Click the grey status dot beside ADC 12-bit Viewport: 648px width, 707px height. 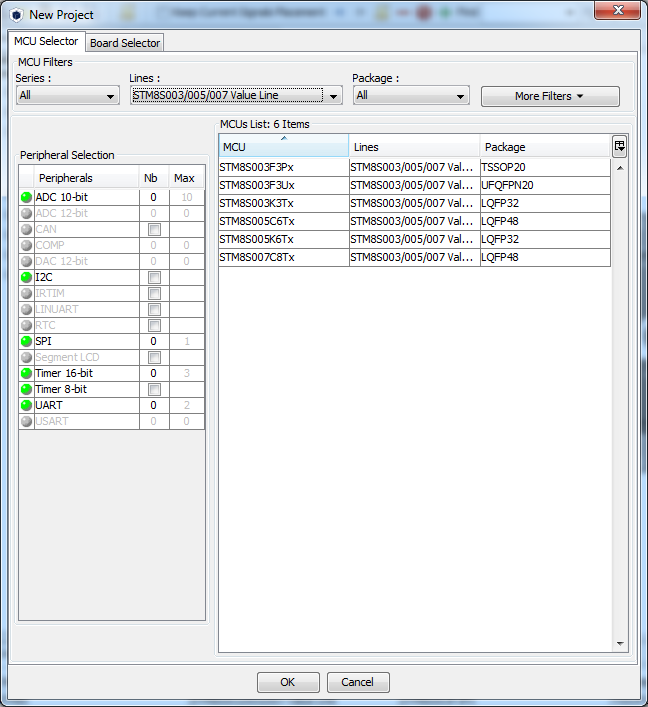27,213
